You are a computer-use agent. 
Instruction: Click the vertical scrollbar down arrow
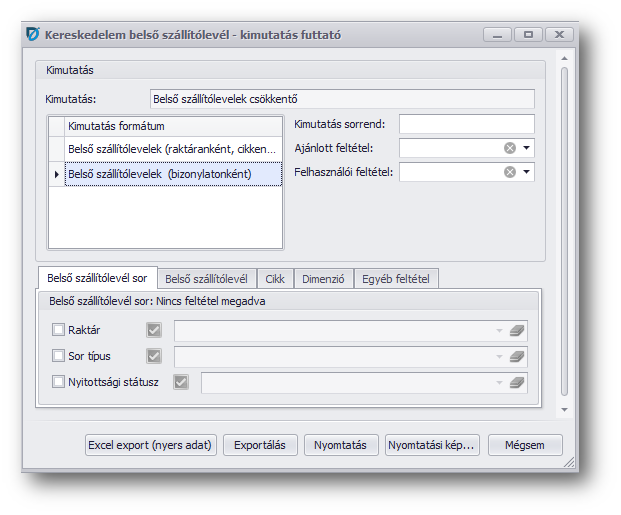(564, 409)
